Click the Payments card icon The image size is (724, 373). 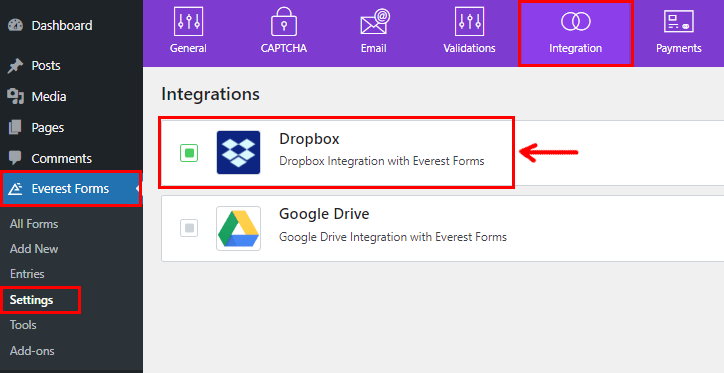click(678, 21)
